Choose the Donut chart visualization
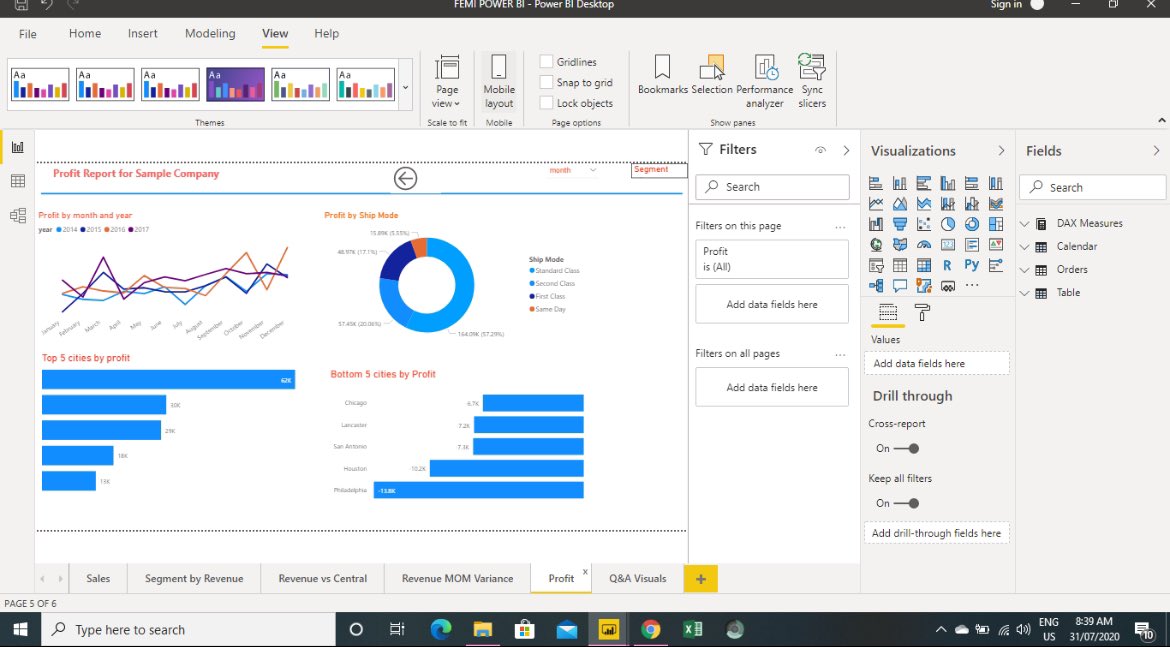Screen dimensions: 1170x647 972,224
